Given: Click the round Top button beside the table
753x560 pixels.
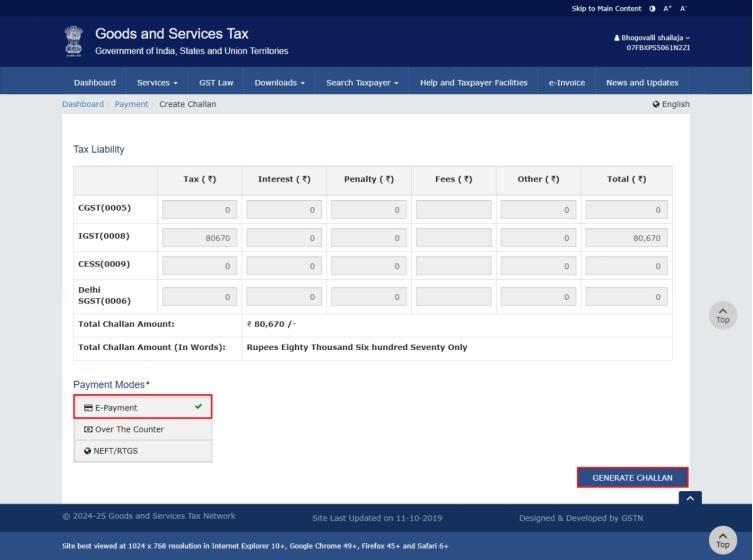Looking at the screenshot, I should (x=723, y=316).
